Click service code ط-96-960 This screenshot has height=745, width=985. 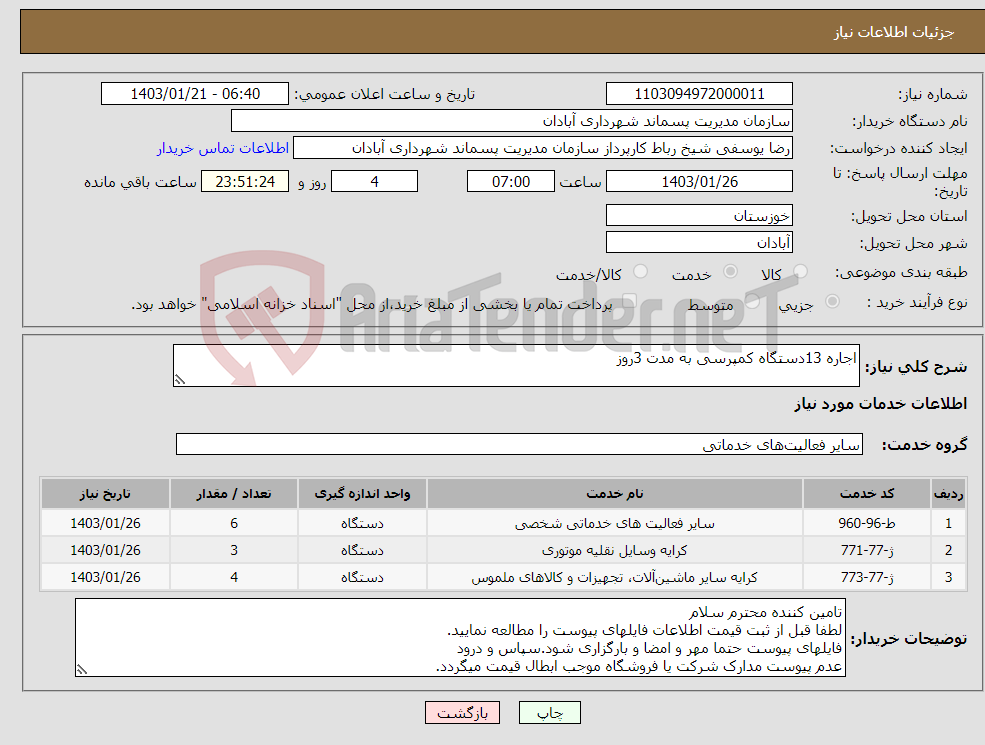[867, 523]
